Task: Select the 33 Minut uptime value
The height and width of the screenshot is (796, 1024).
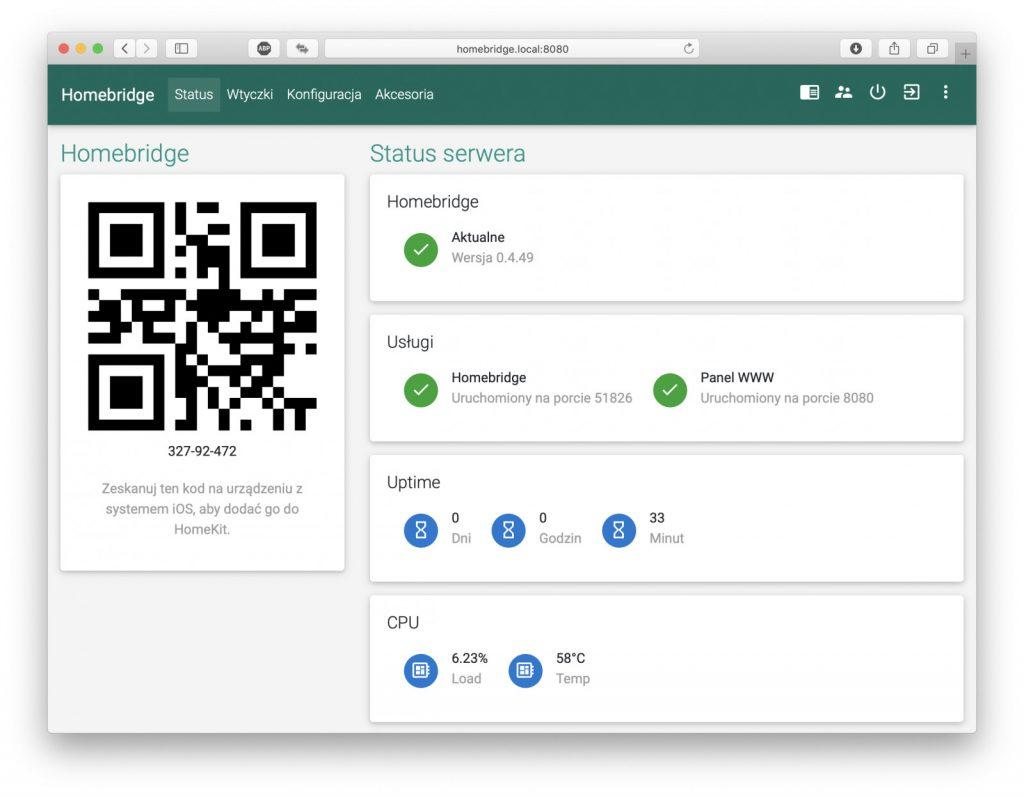Action: point(656,518)
